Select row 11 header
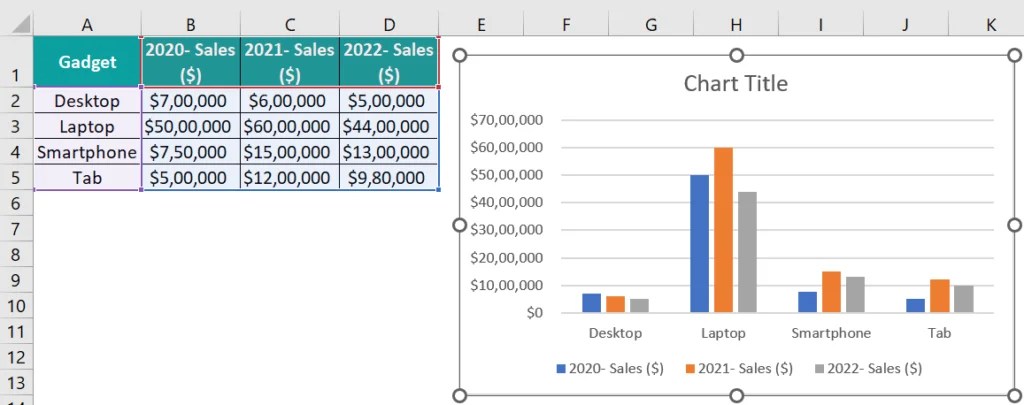Viewport: 1024px width, 405px height. [x=16, y=331]
